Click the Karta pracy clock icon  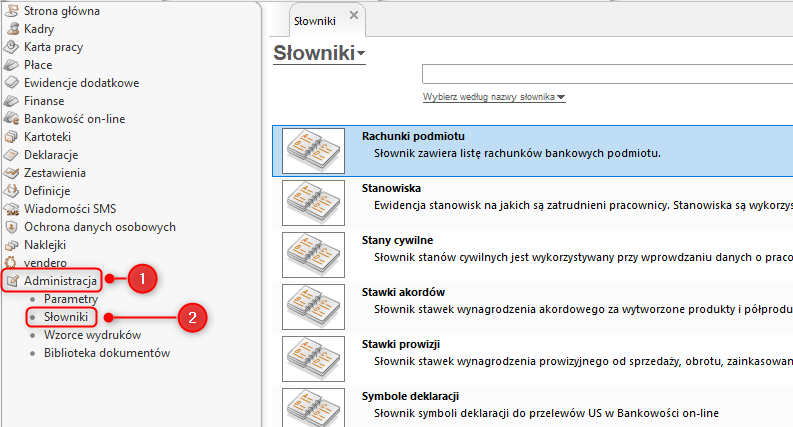point(11,47)
